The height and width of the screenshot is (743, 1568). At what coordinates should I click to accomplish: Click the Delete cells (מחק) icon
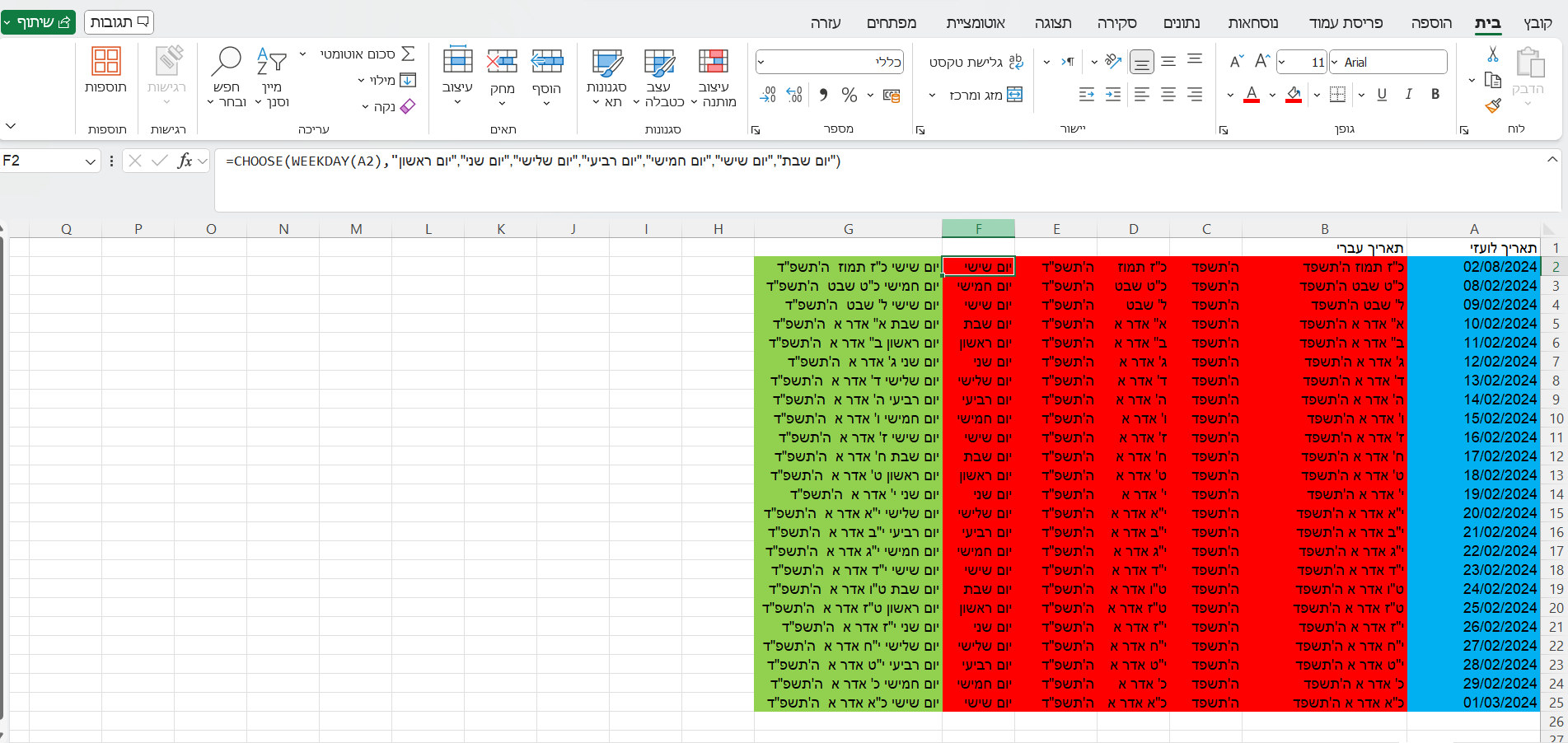(x=502, y=62)
